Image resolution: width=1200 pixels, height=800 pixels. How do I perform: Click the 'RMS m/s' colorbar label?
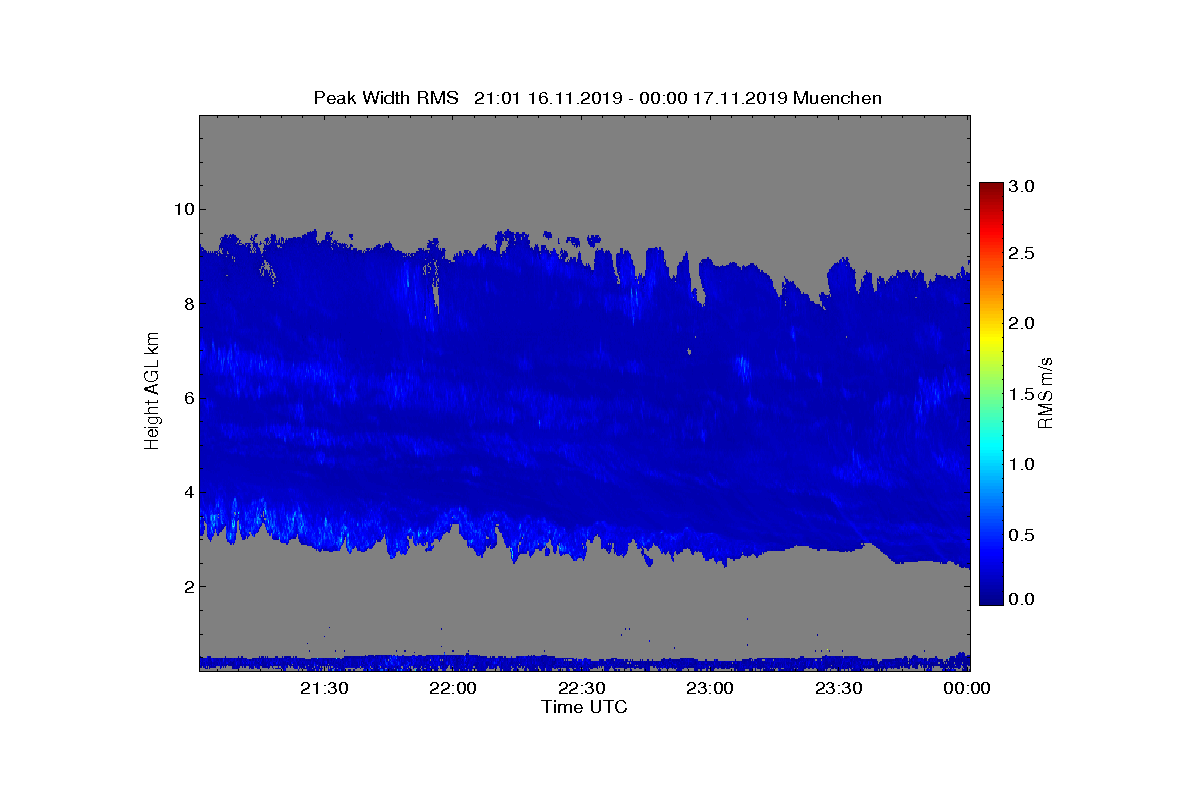[x=1046, y=393]
